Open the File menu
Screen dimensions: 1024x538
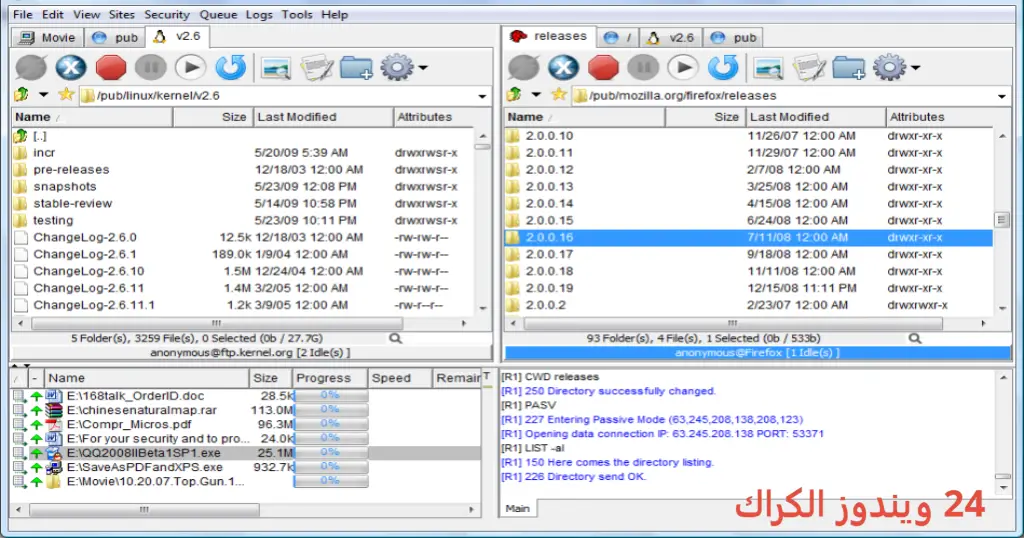tap(22, 14)
